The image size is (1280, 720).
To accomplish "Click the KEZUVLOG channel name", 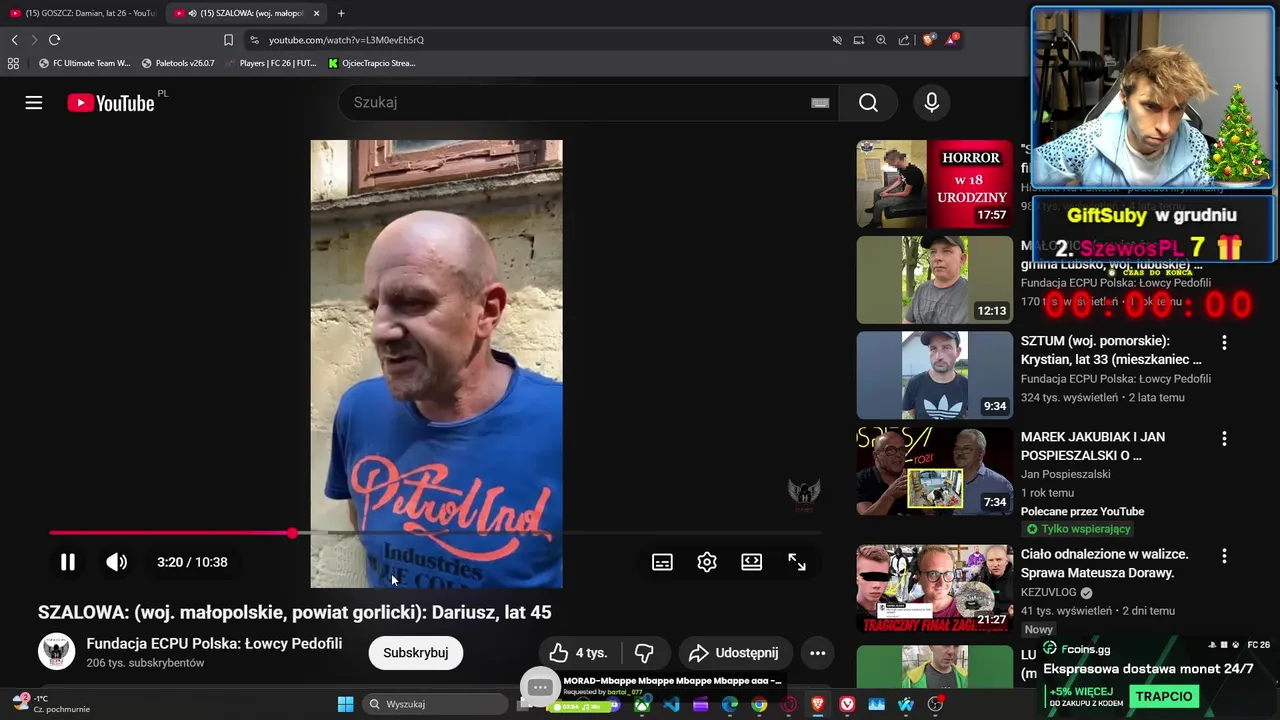I will point(1049,592).
